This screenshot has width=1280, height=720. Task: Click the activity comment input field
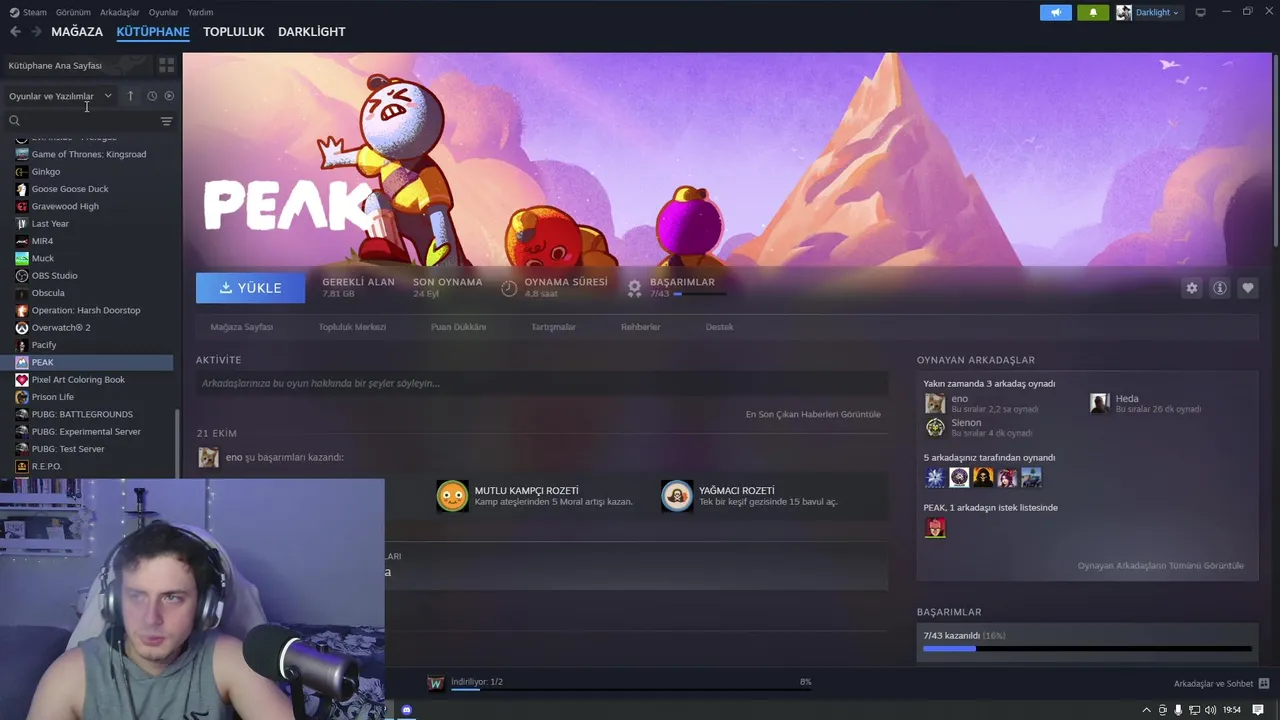coord(542,383)
